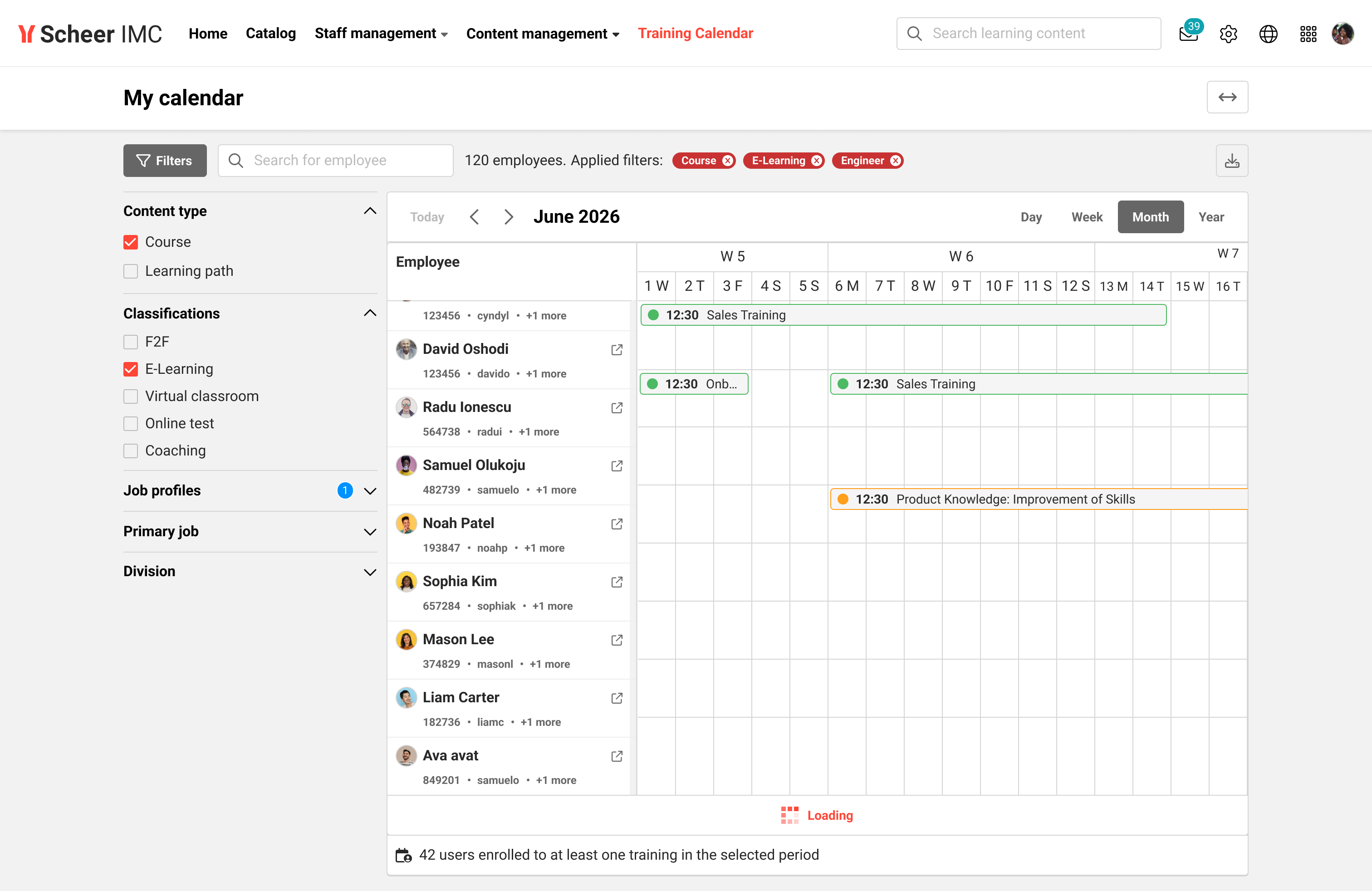Screen dimensions: 1372x891
Task: Check the Online test checkbox
Action: click(x=131, y=424)
